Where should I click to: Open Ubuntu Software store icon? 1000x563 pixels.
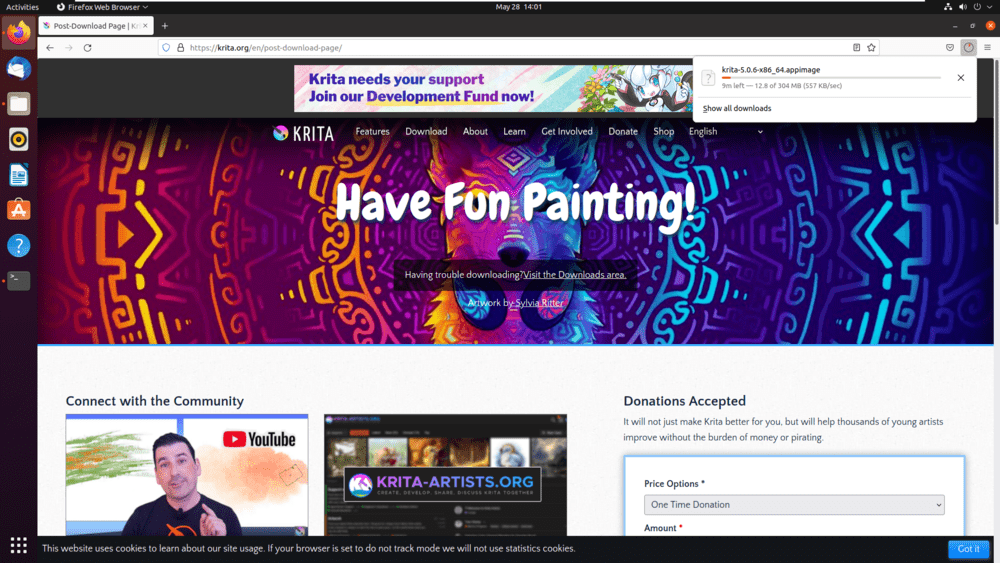pyautogui.click(x=18, y=210)
